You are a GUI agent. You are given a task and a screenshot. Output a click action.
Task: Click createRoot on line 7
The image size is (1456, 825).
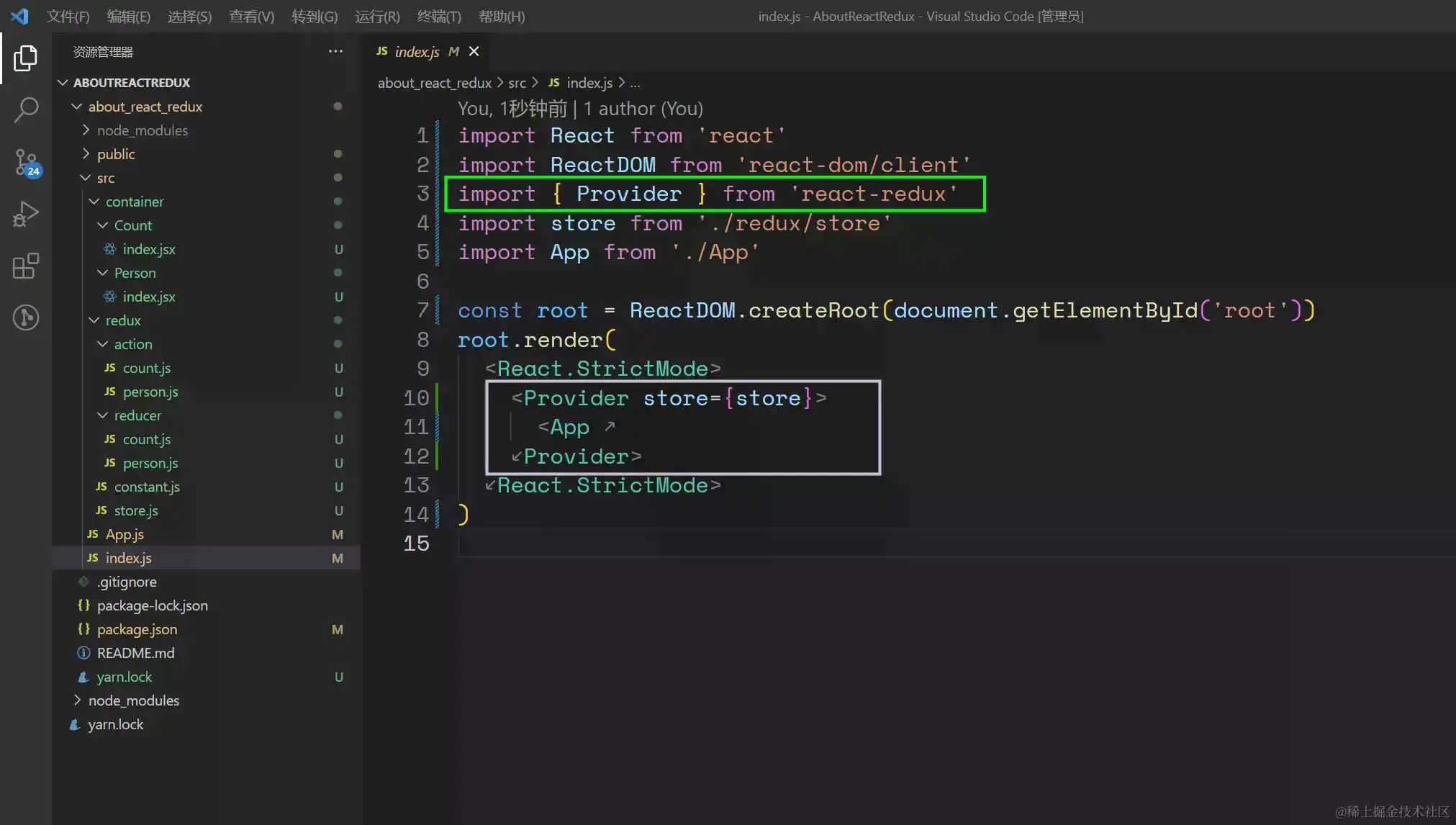813,310
